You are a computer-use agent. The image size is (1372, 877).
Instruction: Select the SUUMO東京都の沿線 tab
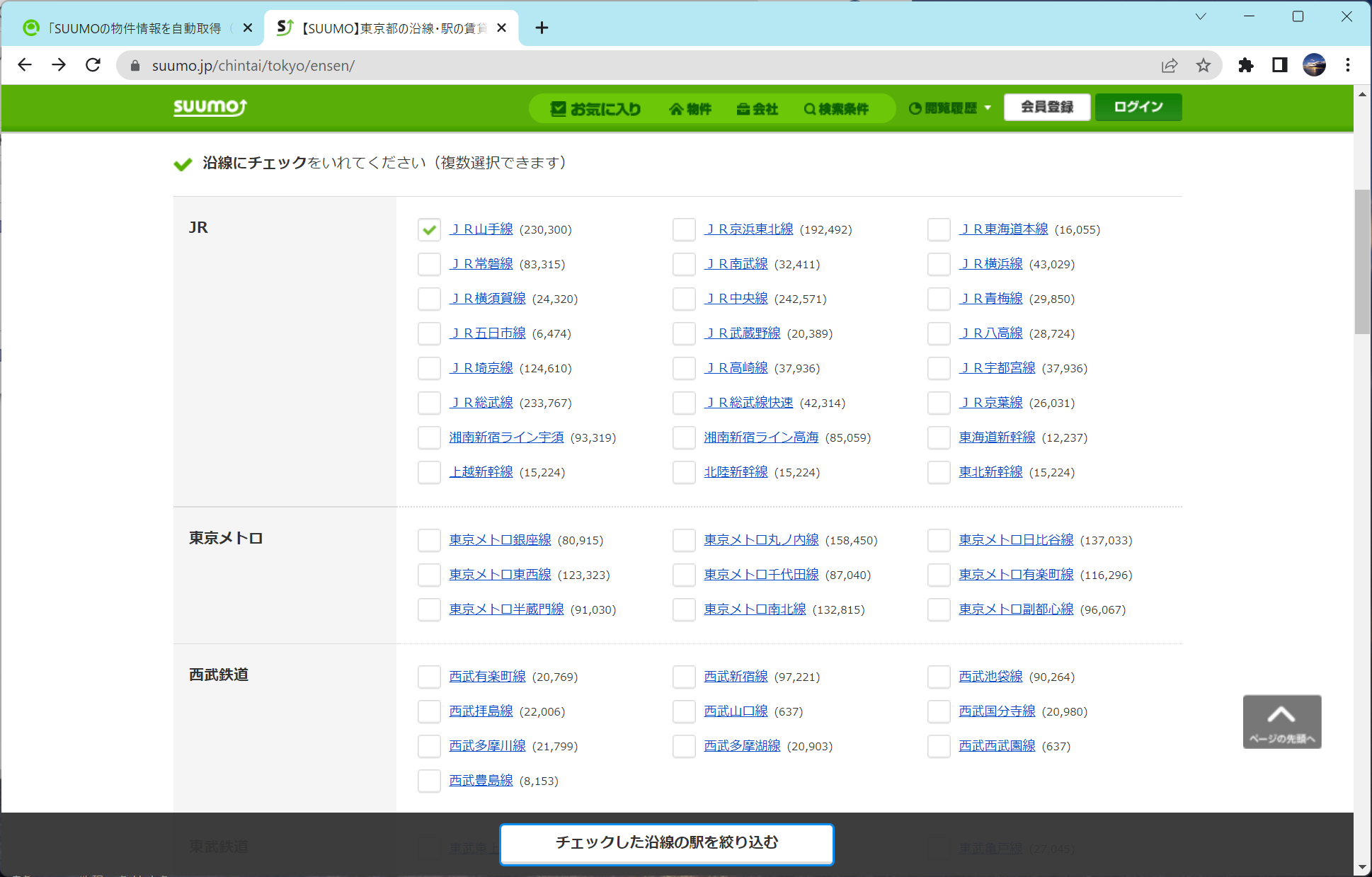click(x=391, y=28)
